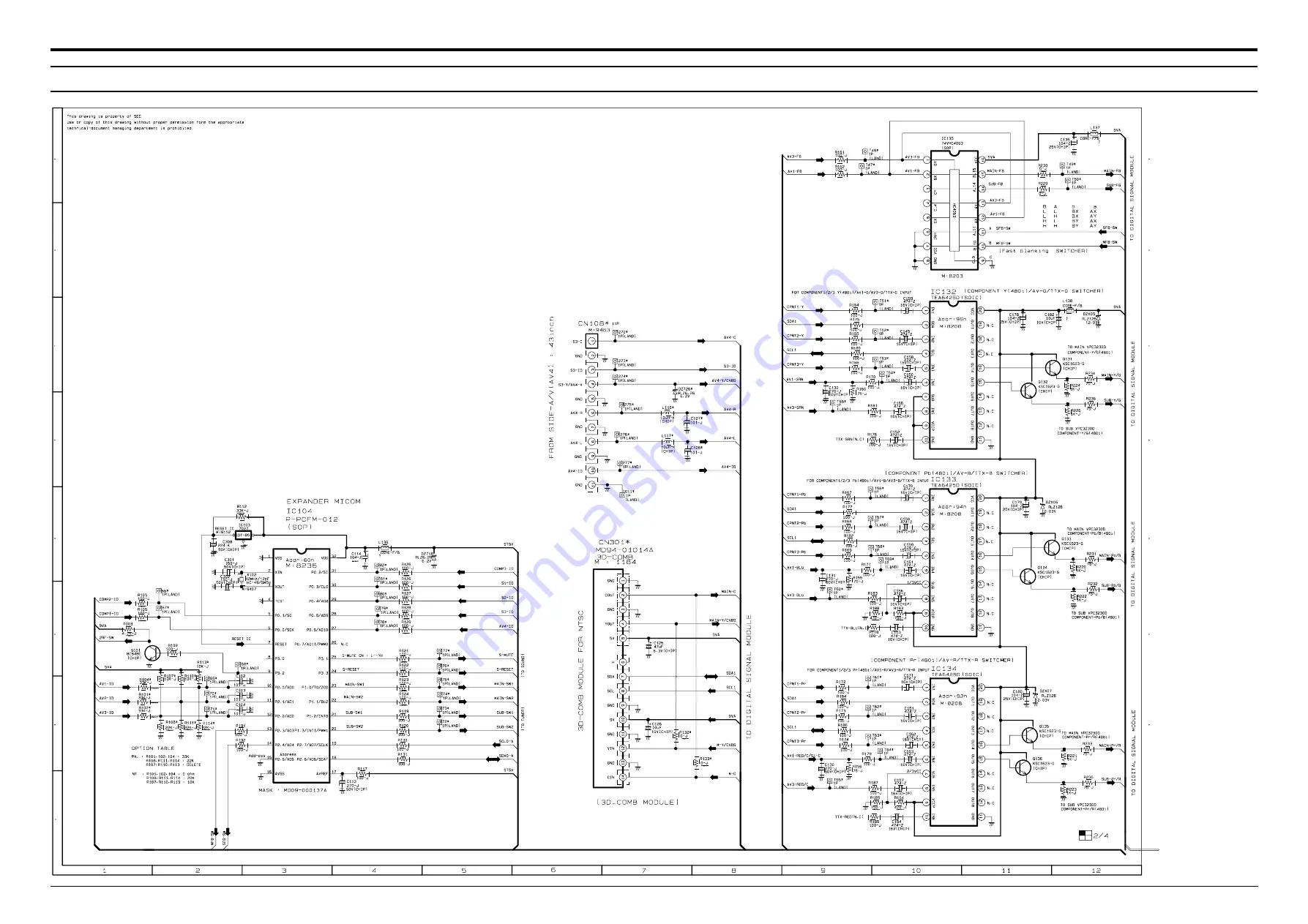Viewport: 1308px width, 924px height.
Task: Click the 'AV1-ID' input signal label
Action: (106, 685)
